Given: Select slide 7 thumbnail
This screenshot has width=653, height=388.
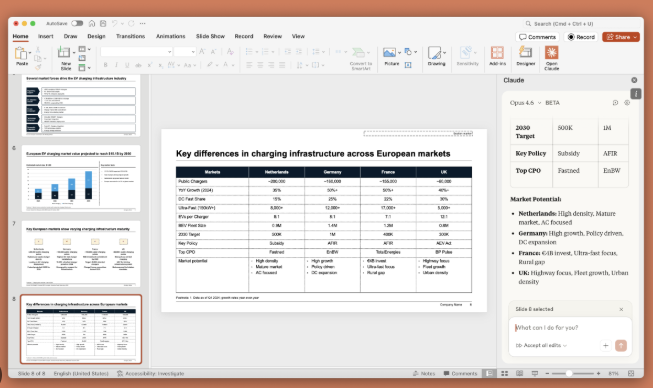Looking at the screenshot, I should coord(81,254).
